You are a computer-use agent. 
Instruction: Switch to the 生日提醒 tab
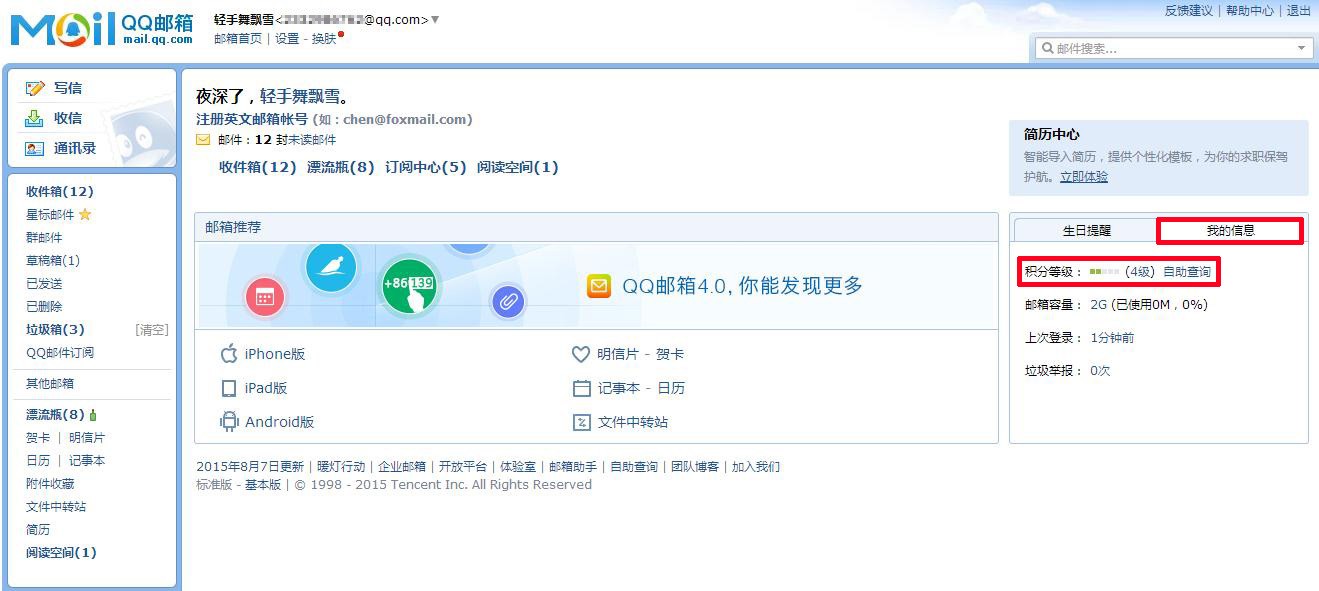(x=1086, y=231)
